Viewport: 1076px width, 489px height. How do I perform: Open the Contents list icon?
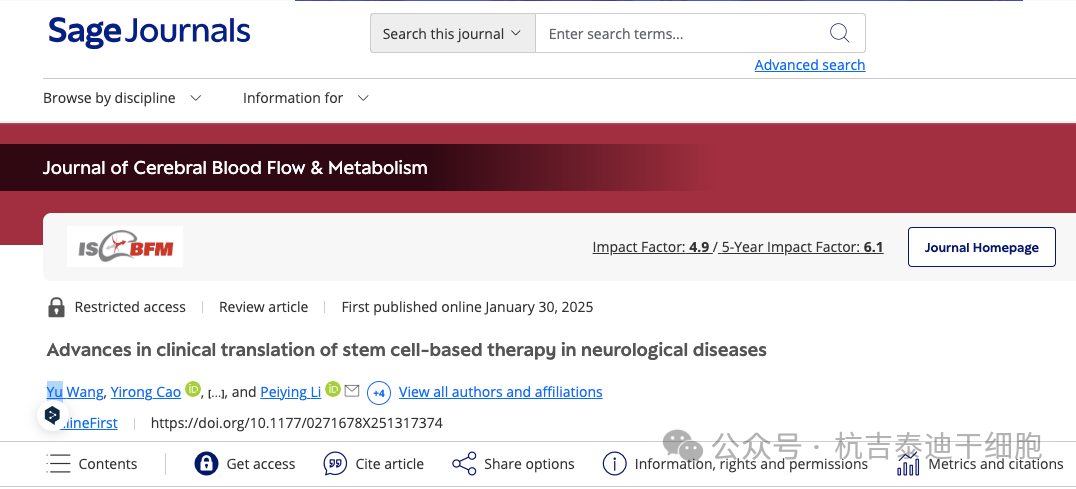coord(59,464)
